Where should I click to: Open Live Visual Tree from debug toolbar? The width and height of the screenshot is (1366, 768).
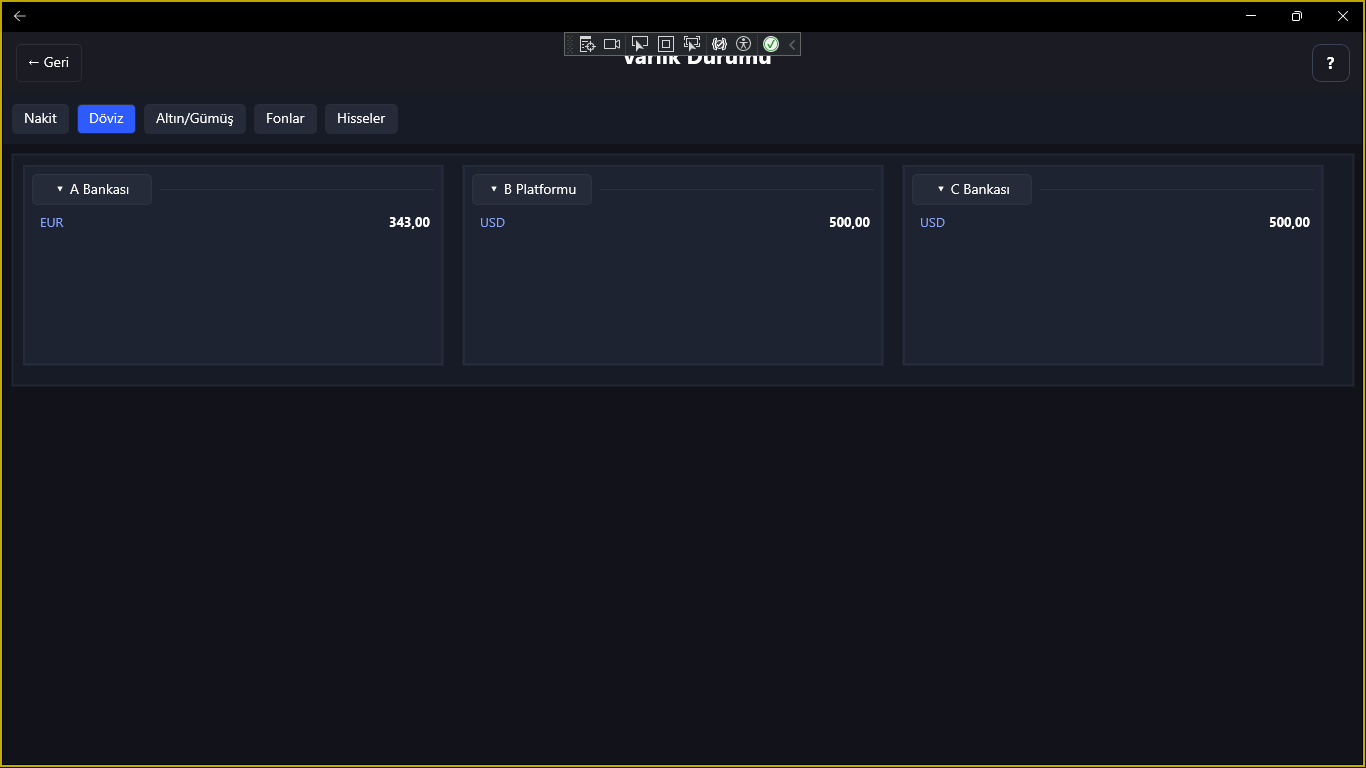coord(587,44)
